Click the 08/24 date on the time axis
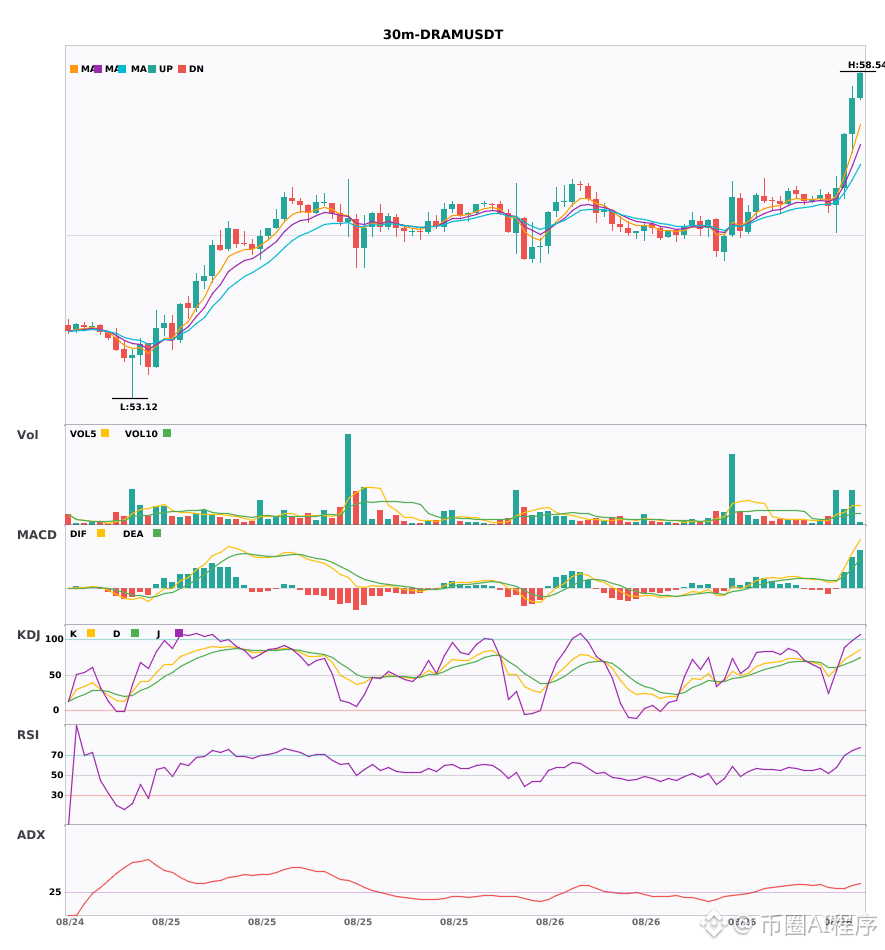 (x=70, y=922)
